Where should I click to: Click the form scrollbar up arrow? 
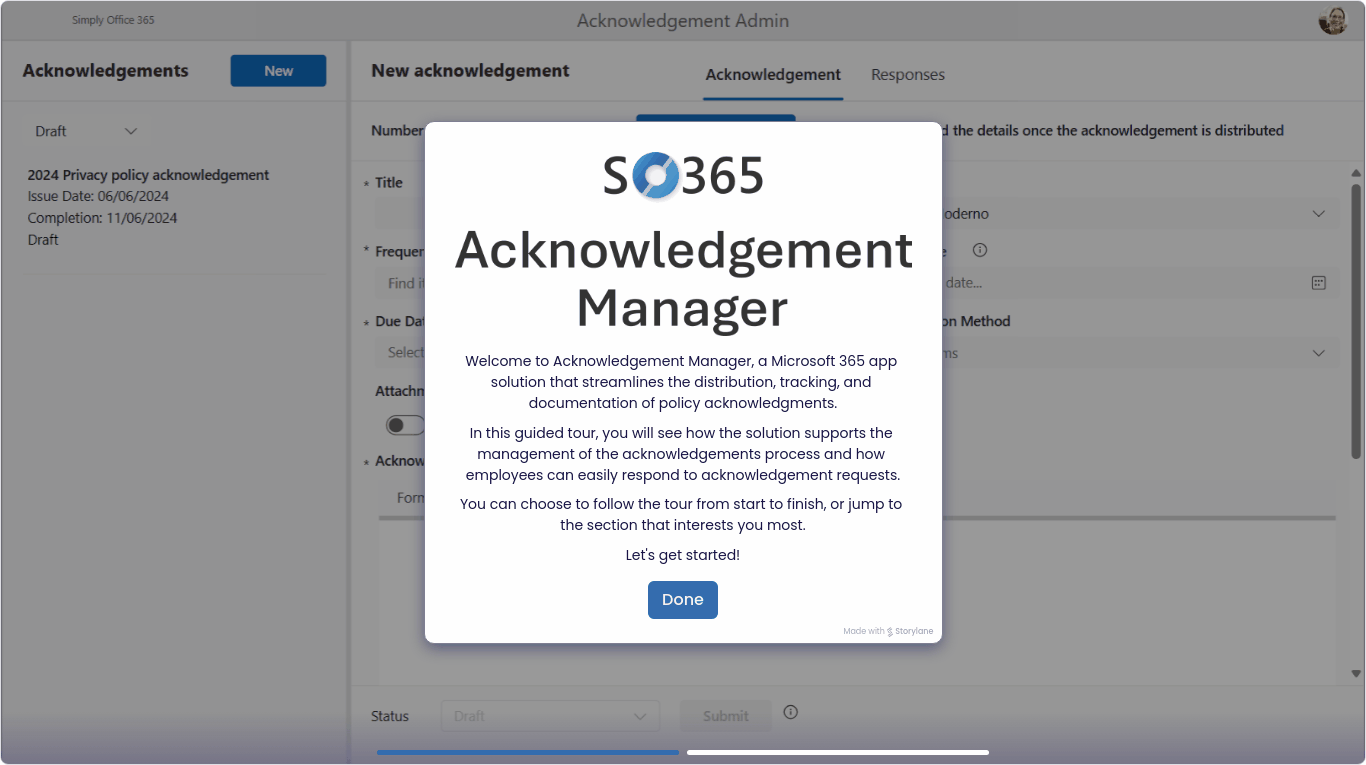tap(1356, 173)
